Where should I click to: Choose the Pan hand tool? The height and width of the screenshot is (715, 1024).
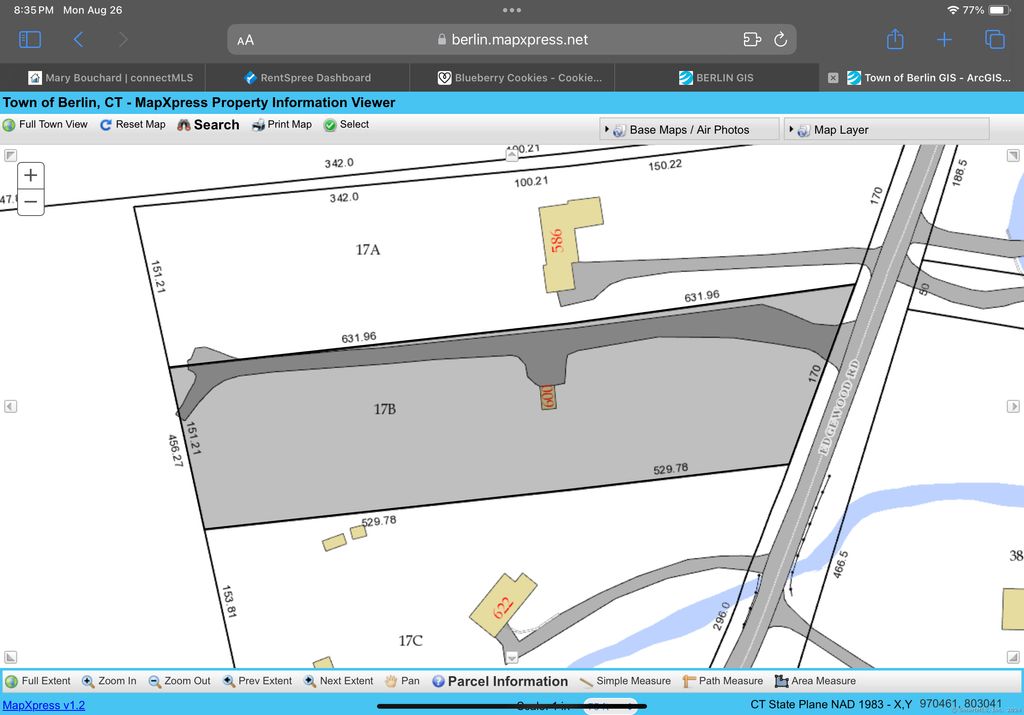402,681
